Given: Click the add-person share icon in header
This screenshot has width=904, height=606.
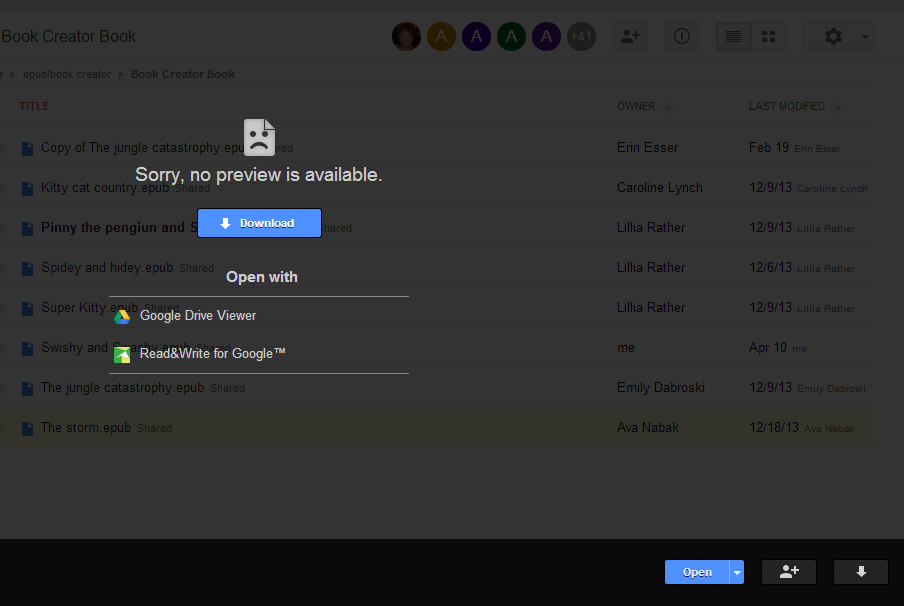Looking at the screenshot, I should point(630,37).
